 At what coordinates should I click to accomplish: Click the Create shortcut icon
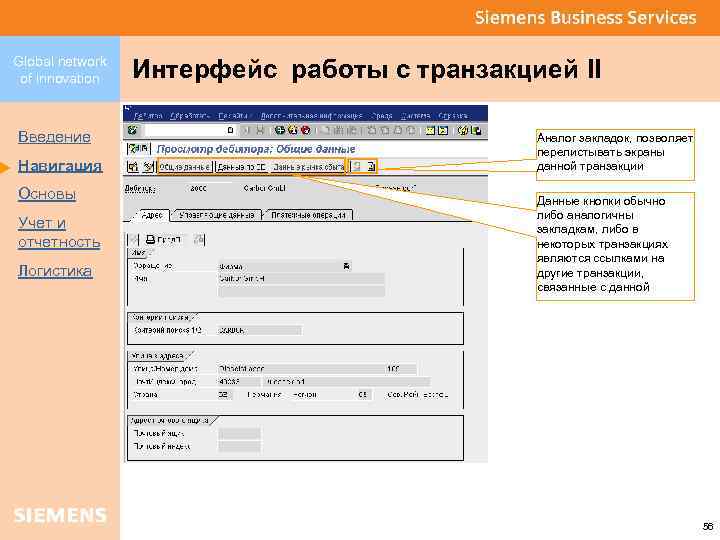(x=443, y=130)
